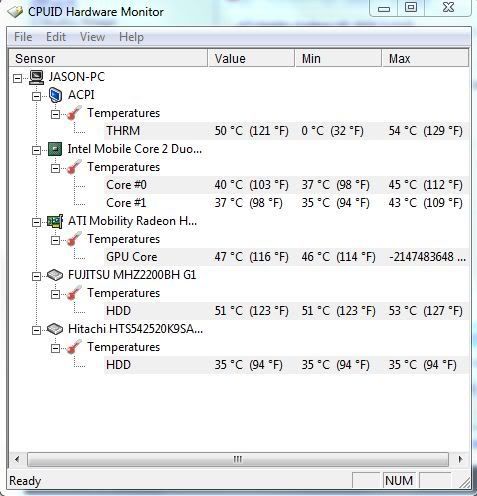Click the Hitachi HTS542520K9SA drive icon
This screenshot has height=496, width=477.
[55, 329]
